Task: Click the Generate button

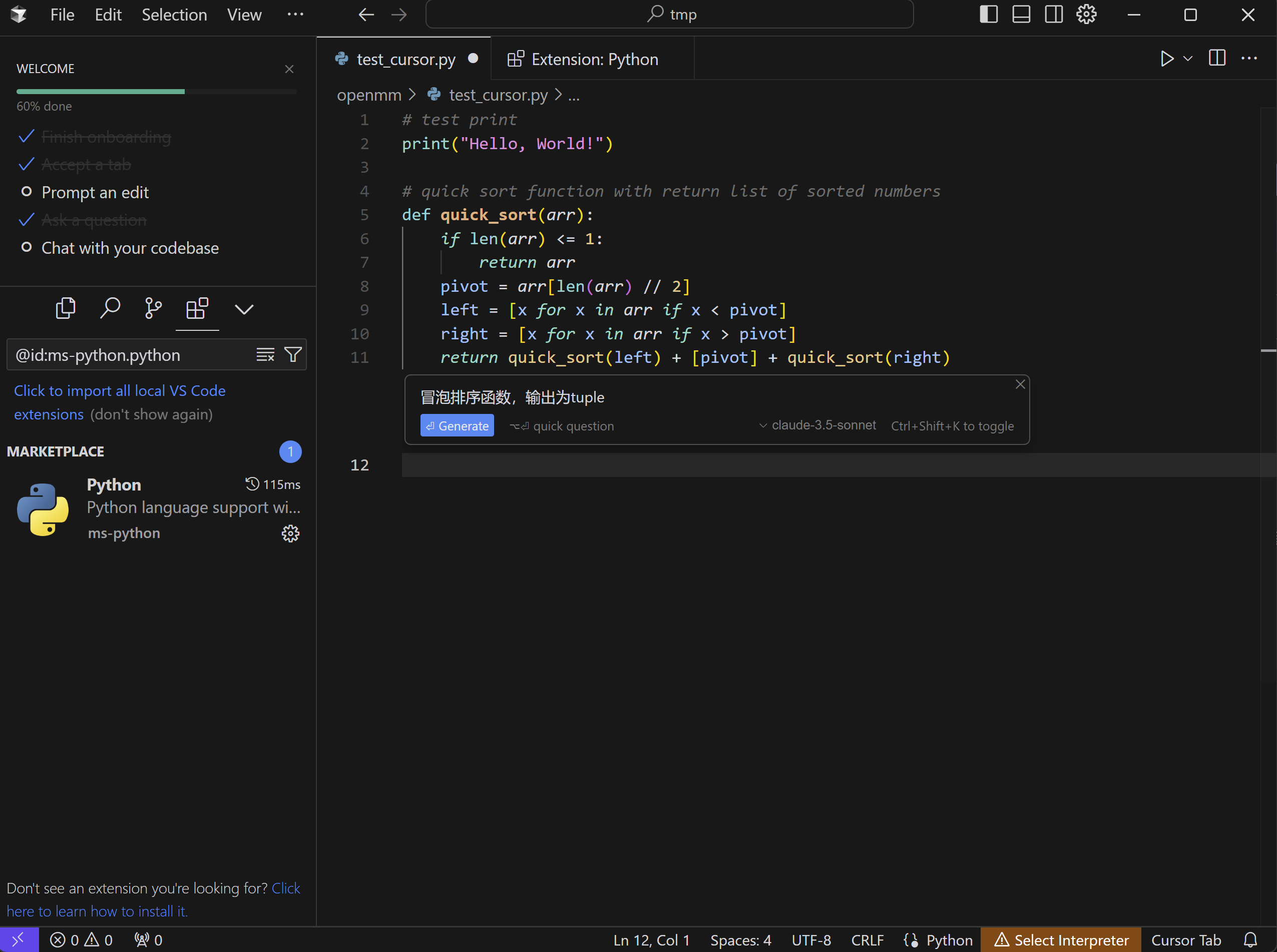Action: click(457, 426)
